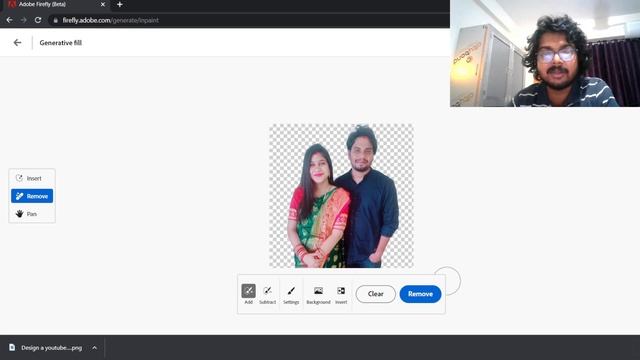Screen dimensions: 640x360
Task: Select the Pan hand tool
Action: pos(32,214)
